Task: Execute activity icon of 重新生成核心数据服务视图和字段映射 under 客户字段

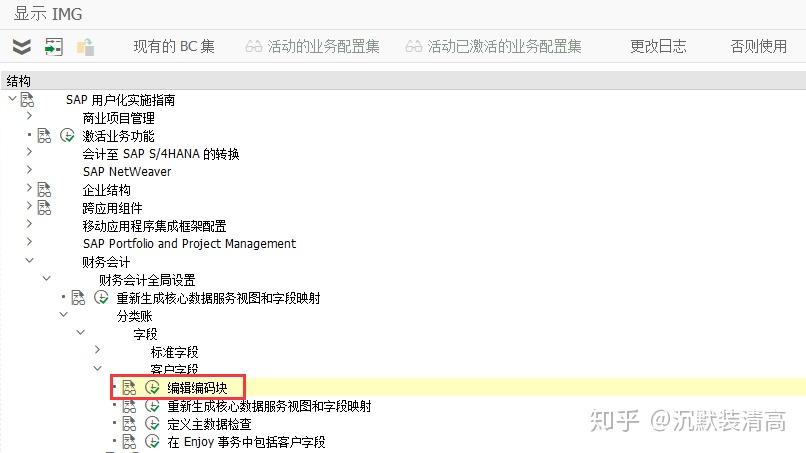Action: click(152, 406)
